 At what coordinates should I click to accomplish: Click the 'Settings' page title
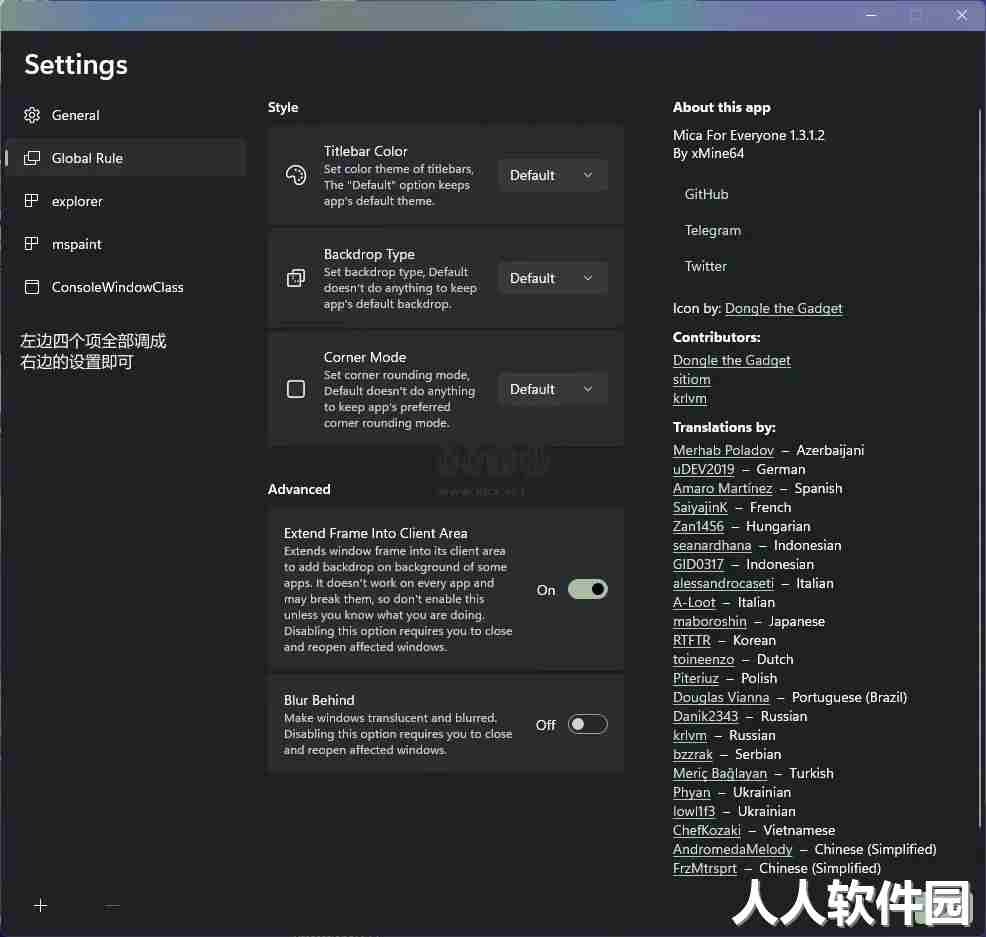[76, 65]
